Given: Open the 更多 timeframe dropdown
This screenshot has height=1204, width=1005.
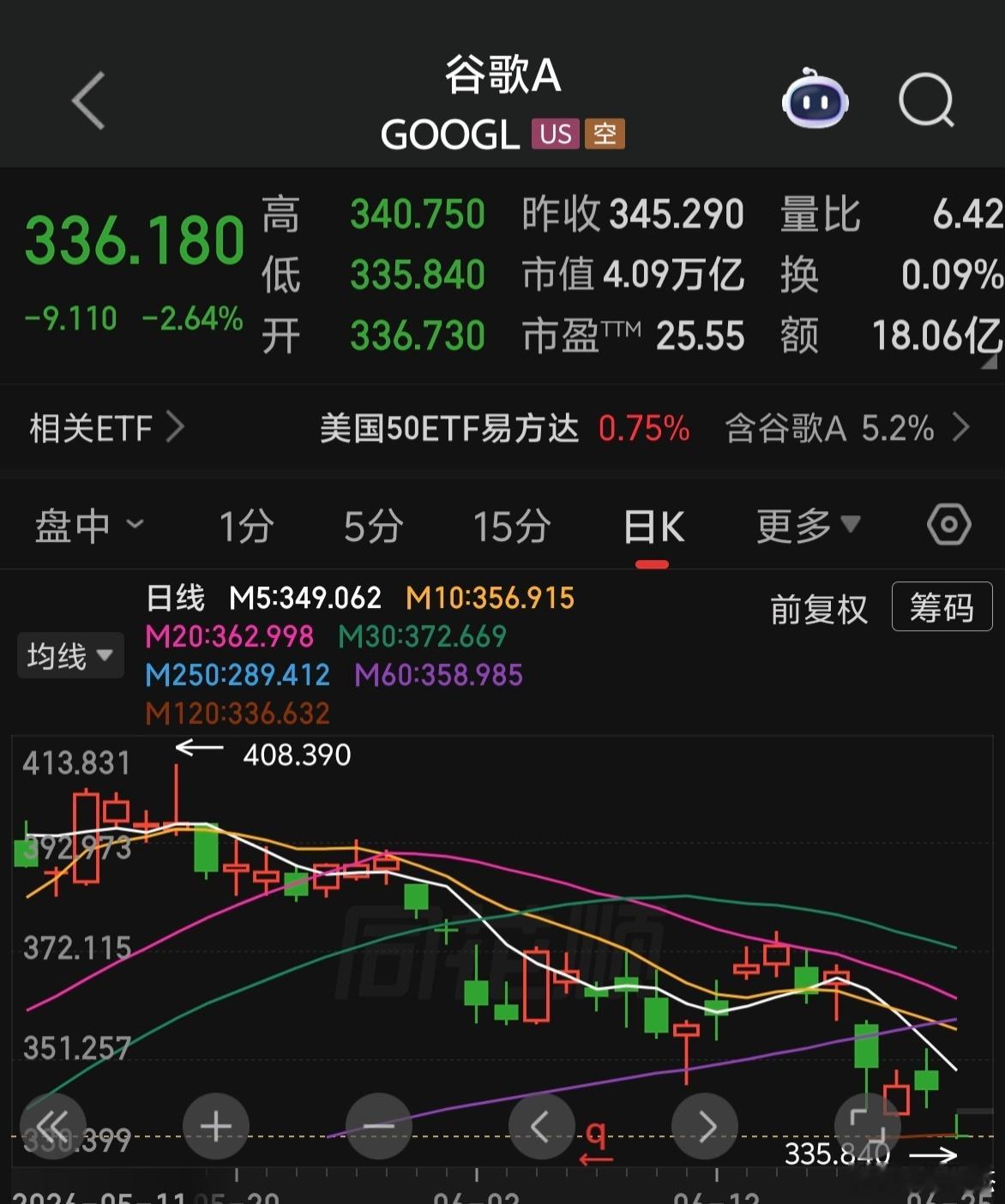Looking at the screenshot, I should pos(809,525).
